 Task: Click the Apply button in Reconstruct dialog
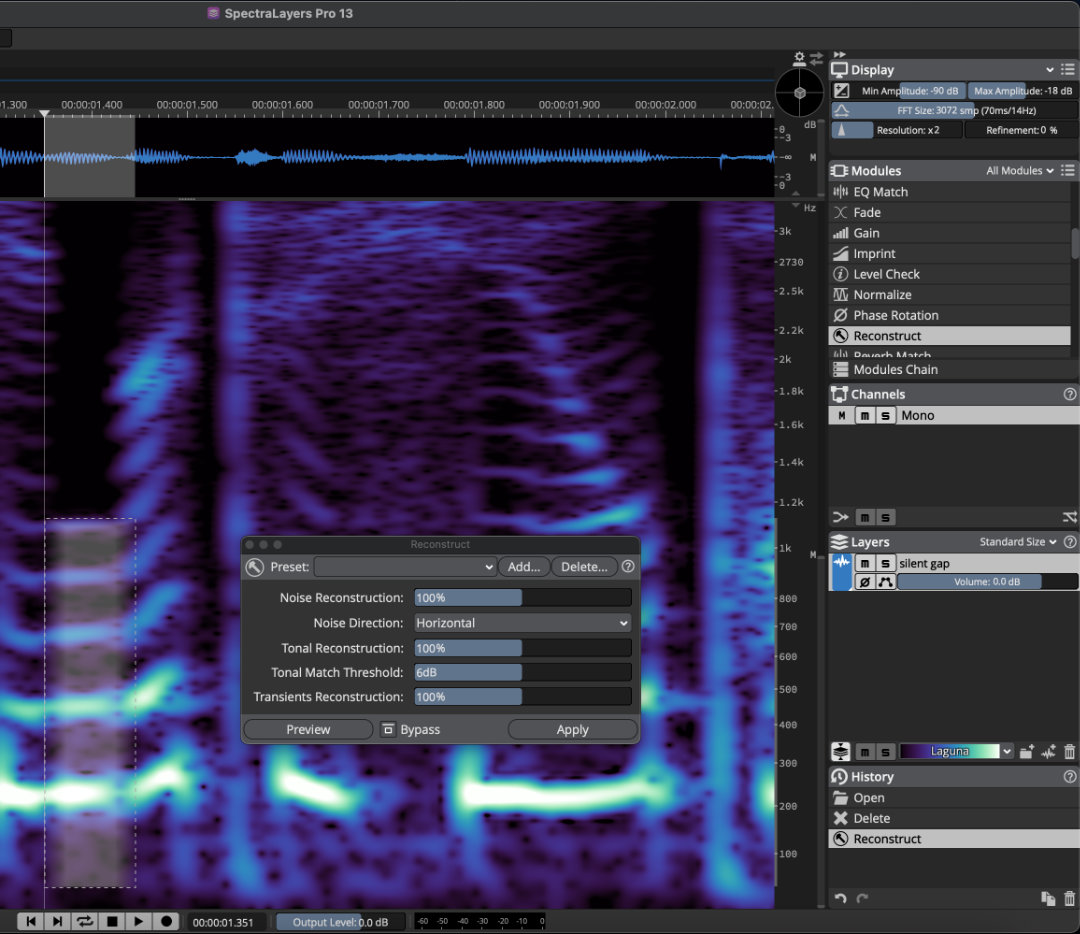[572, 729]
